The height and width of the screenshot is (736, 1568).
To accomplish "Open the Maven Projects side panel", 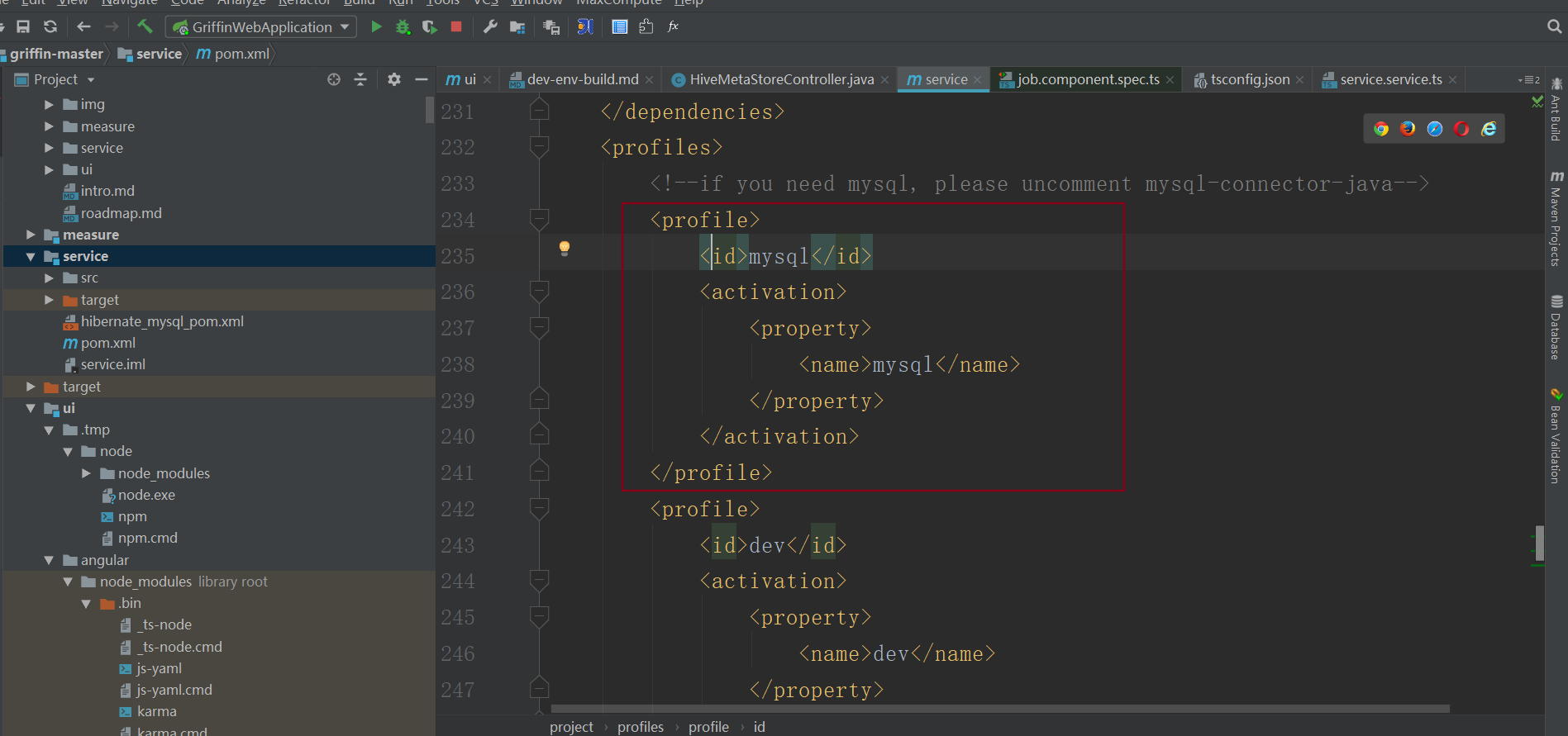I will pos(1556,219).
